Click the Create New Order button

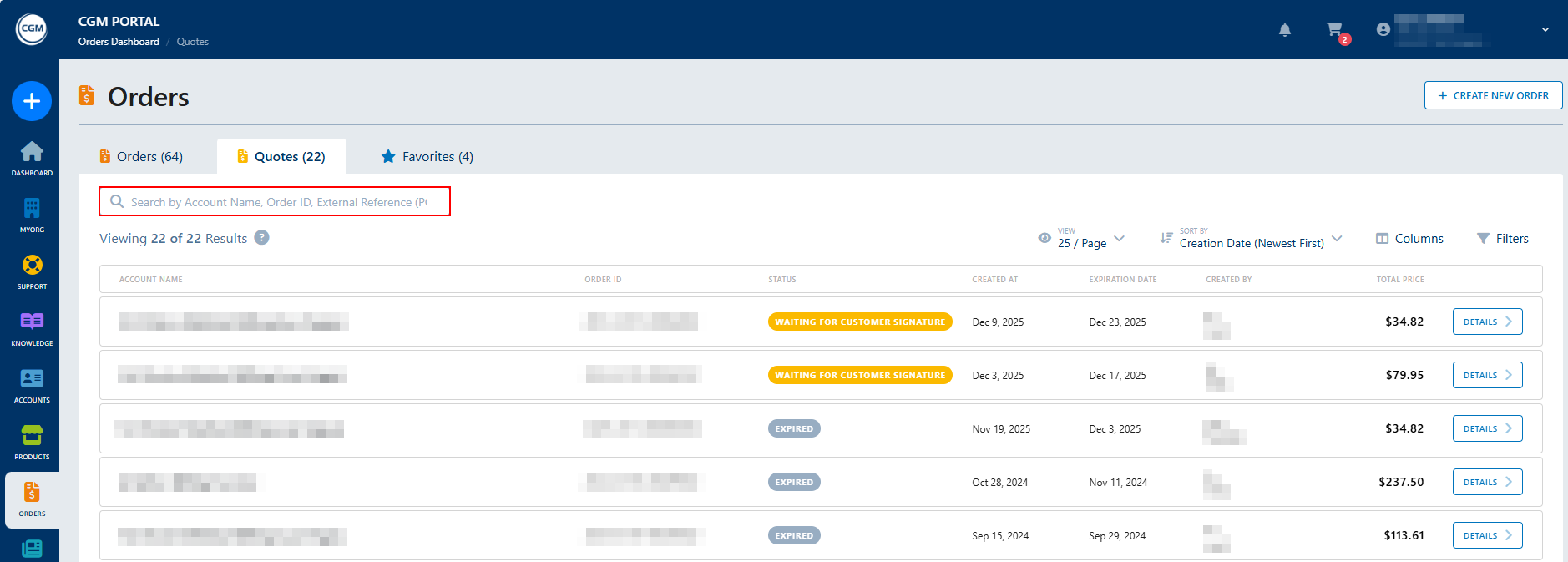tap(1493, 96)
